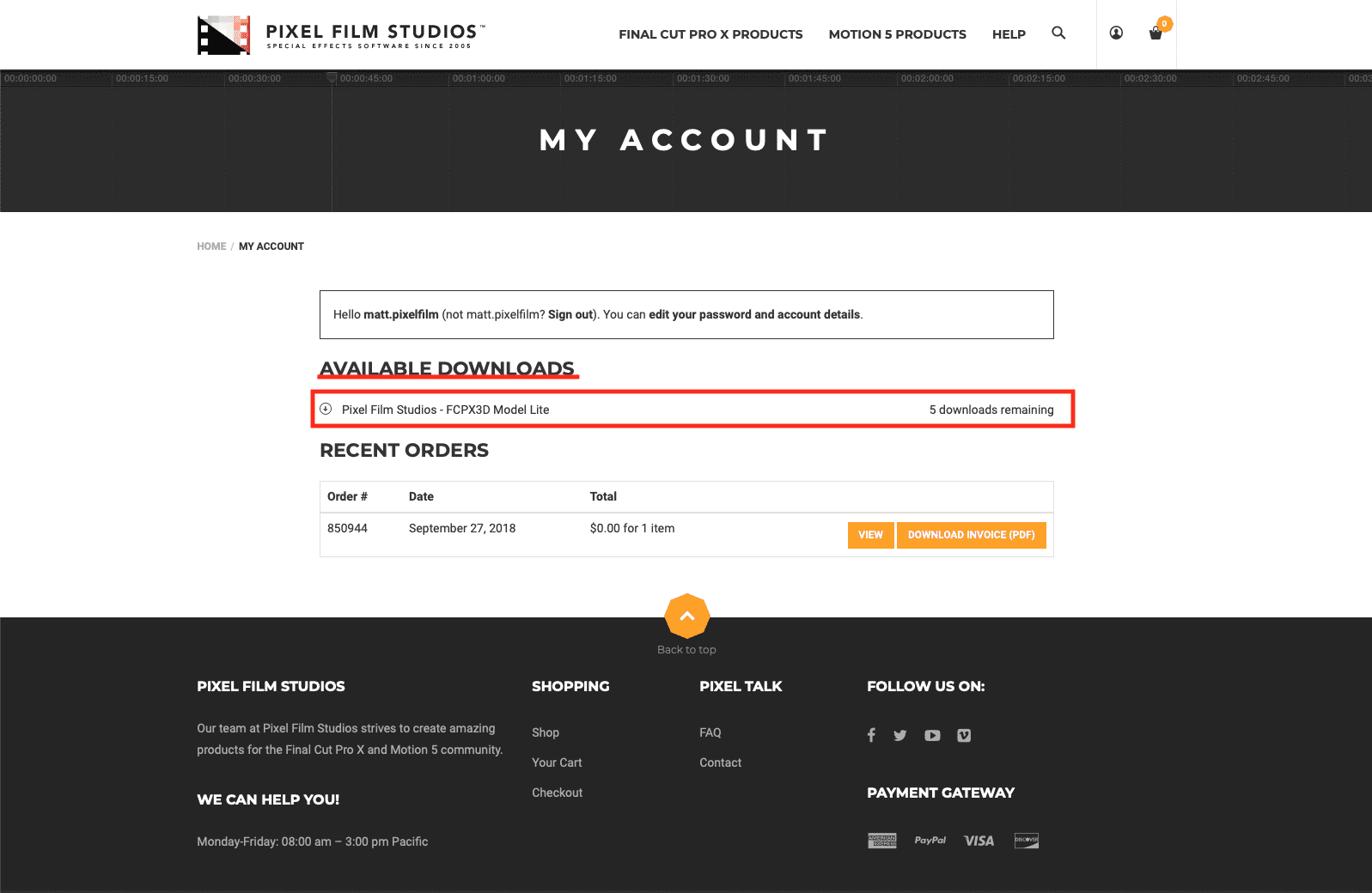
Task: Click order number 850944
Action: click(347, 528)
